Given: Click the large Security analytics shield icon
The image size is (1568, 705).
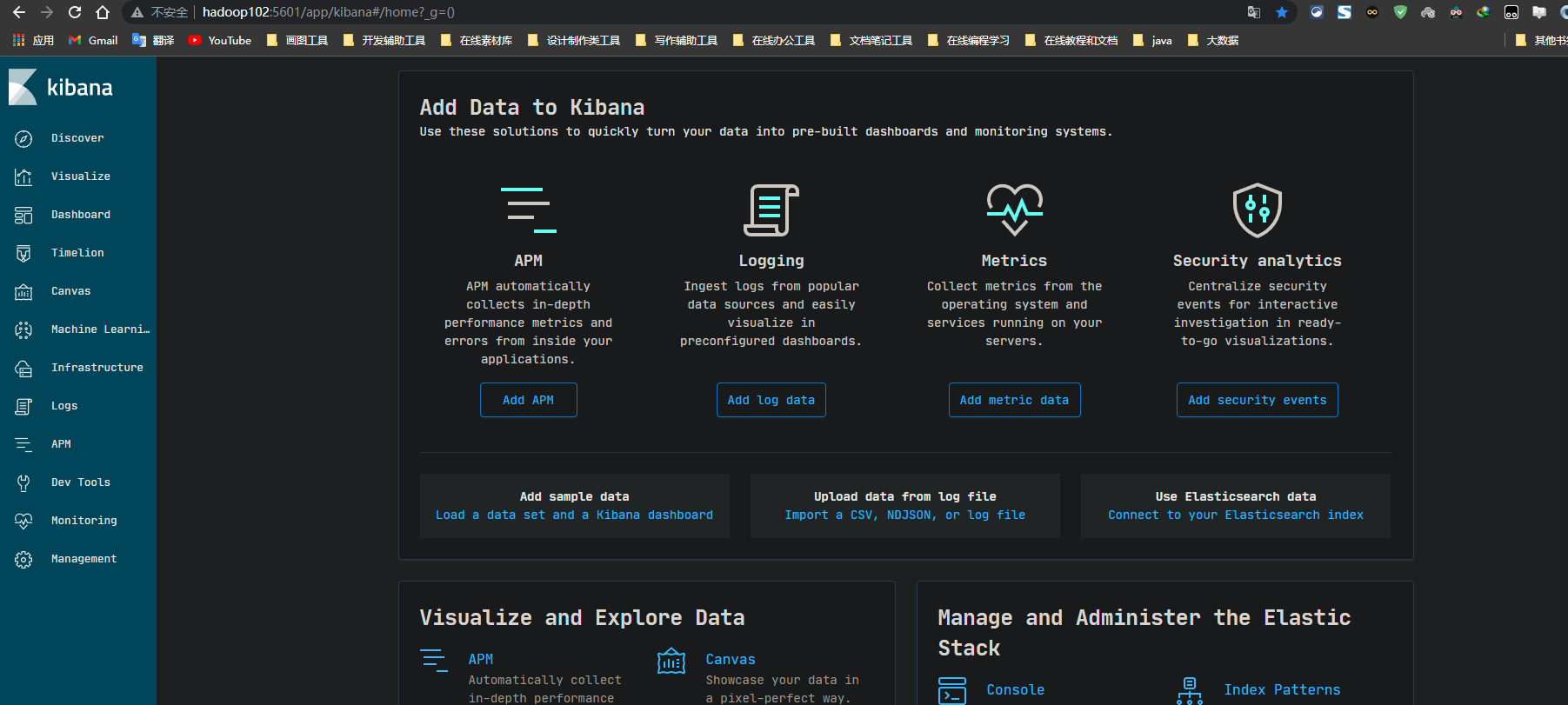Looking at the screenshot, I should pyautogui.click(x=1258, y=210).
